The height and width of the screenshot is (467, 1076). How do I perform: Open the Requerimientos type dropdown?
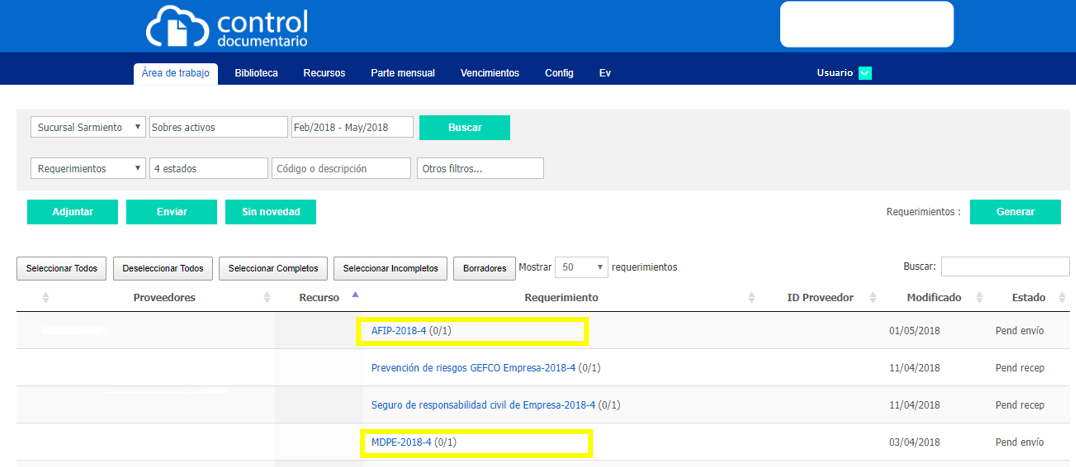tap(88, 169)
